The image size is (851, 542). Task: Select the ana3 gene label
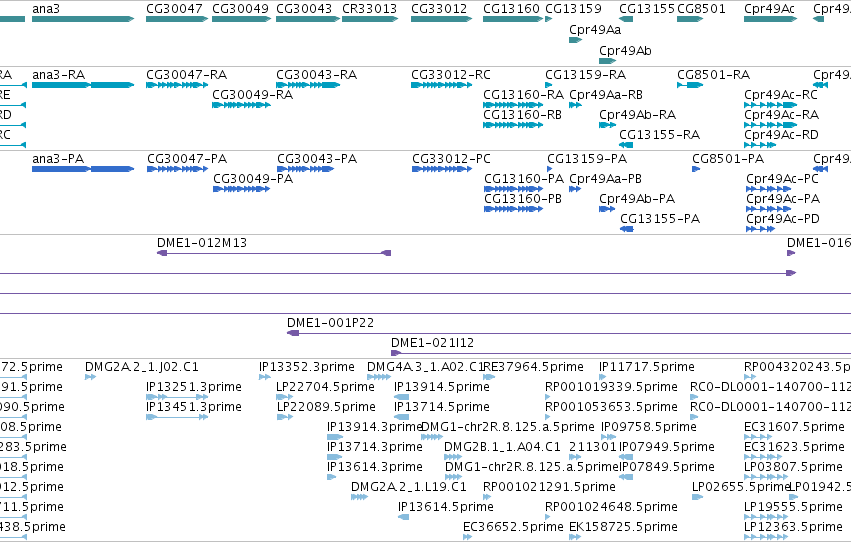(46, 9)
